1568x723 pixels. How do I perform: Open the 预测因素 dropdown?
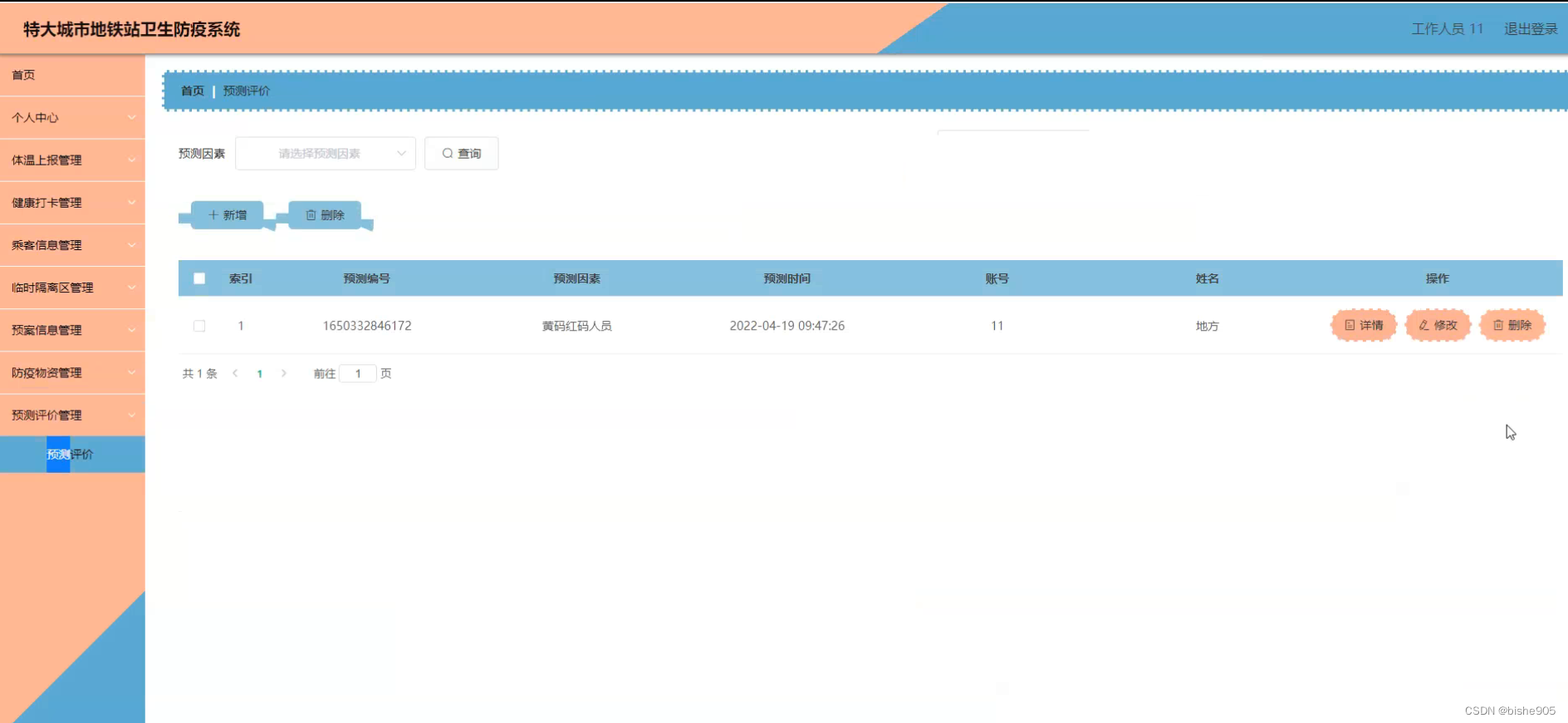pos(326,154)
